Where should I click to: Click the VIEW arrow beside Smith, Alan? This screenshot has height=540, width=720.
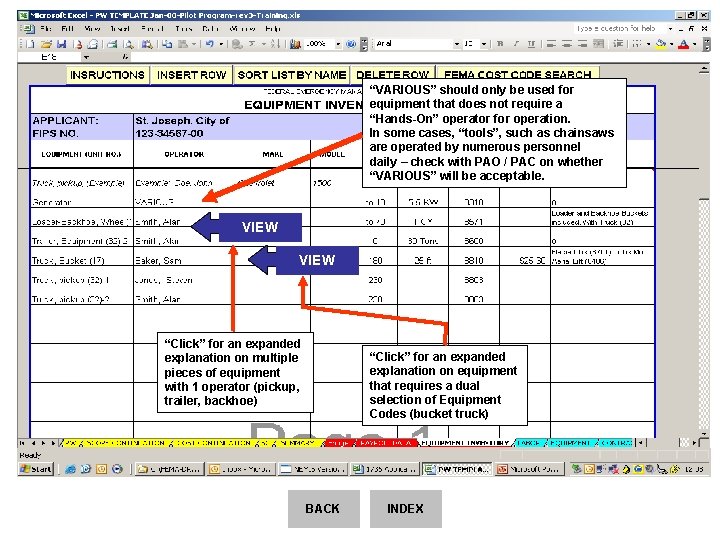(x=247, y=227)
